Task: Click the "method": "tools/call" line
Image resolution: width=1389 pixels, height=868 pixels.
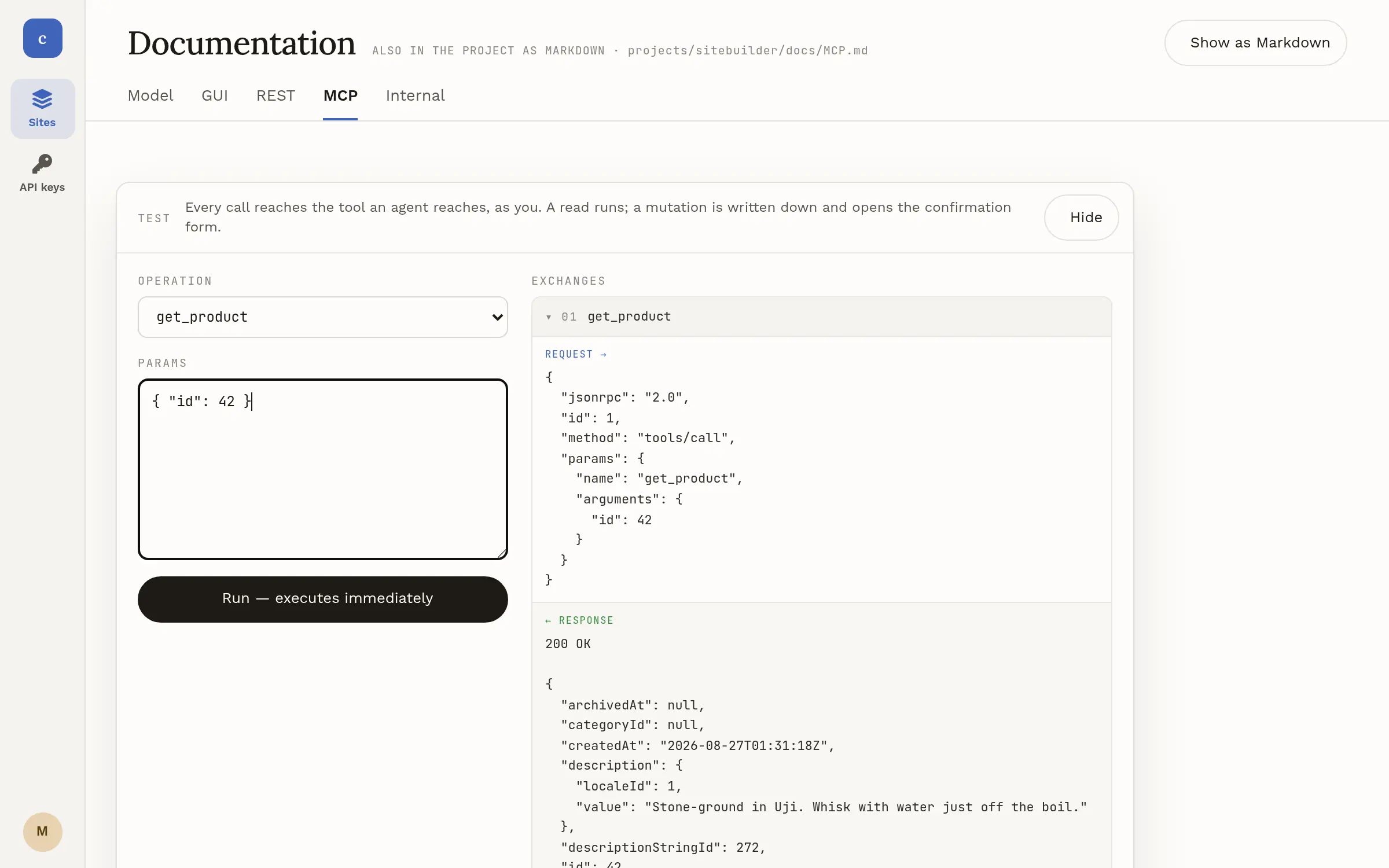Action: [x=648, y=438]
